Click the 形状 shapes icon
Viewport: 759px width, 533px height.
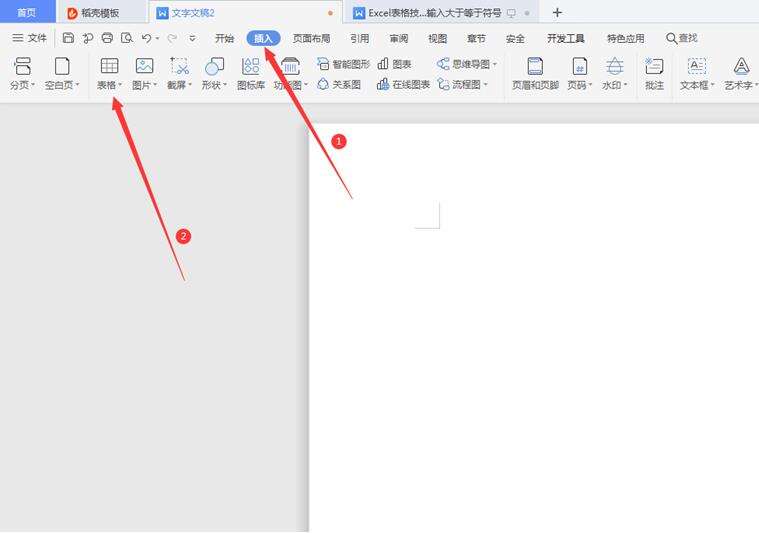coord(214,66)
